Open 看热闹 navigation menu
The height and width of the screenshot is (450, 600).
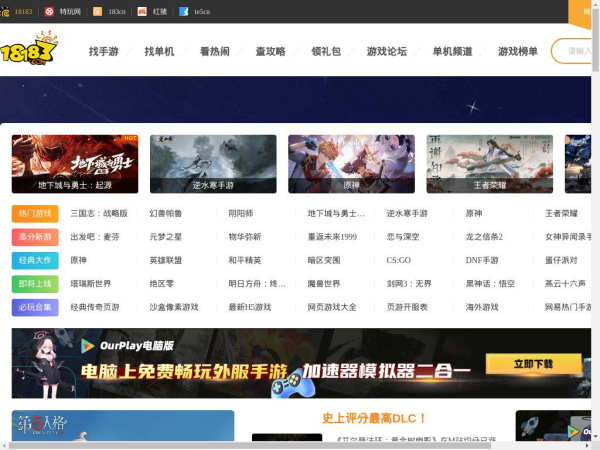pos(215,51)
